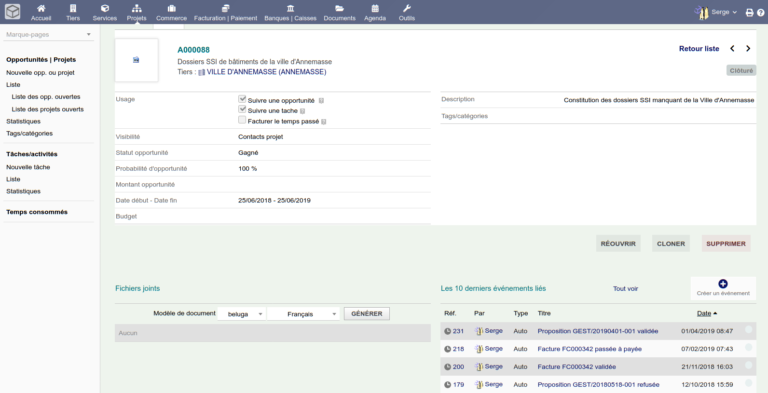
Task: Open VILLE D'ANNEMASSE third-party link
Action: [x=266, y=72]
